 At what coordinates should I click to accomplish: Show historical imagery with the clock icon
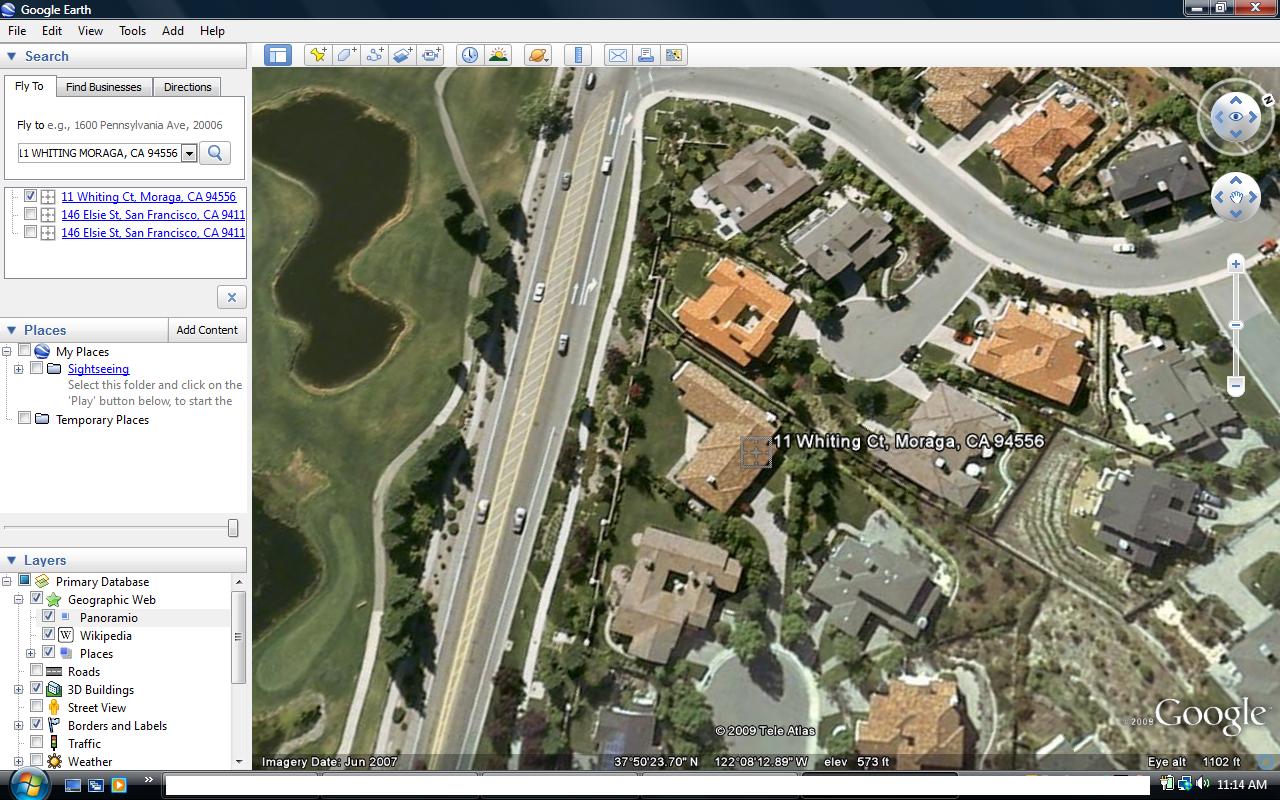469,55
